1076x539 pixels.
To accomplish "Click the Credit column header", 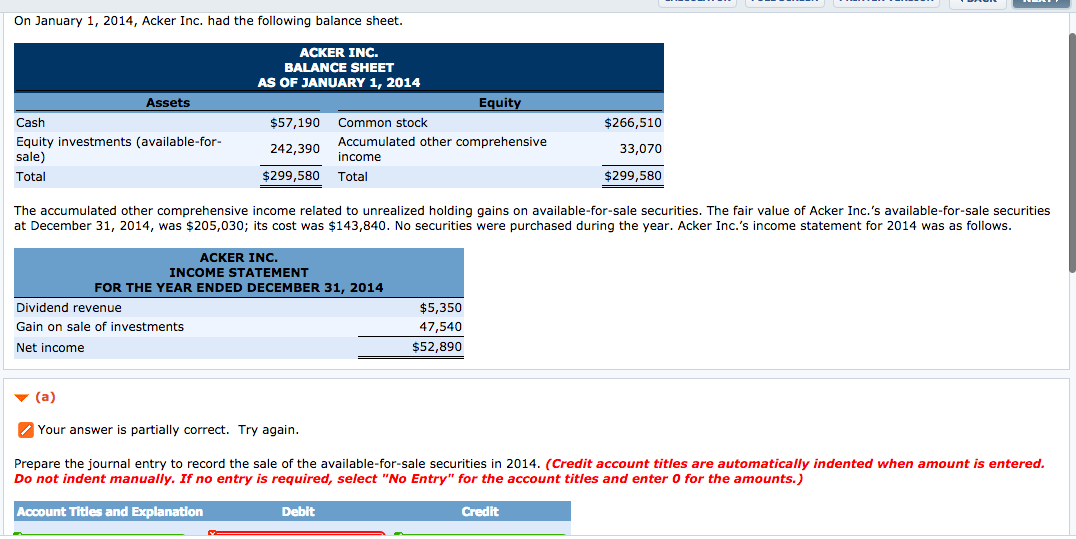I will pos(480,512).
